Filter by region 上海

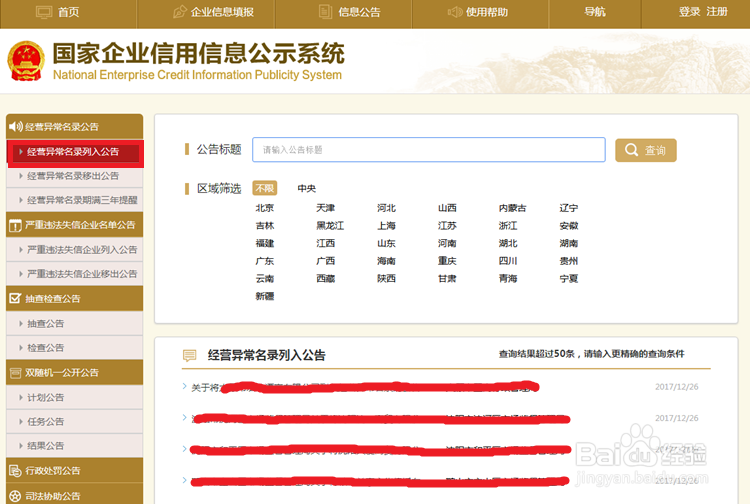pyautogui.click(x=386, y=226)
